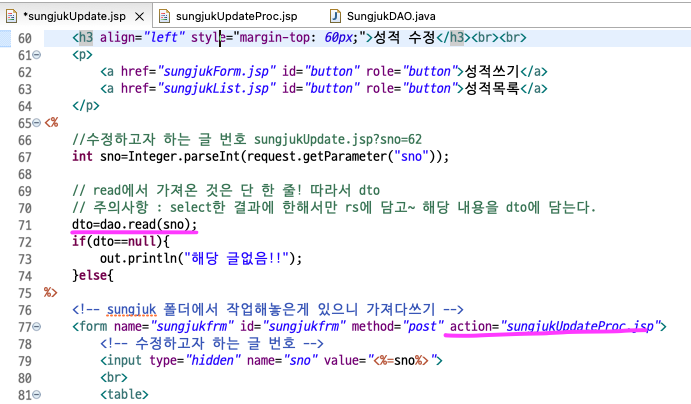
Task: Collapse the code fold at line 61
Action: [x=37, y=55]
